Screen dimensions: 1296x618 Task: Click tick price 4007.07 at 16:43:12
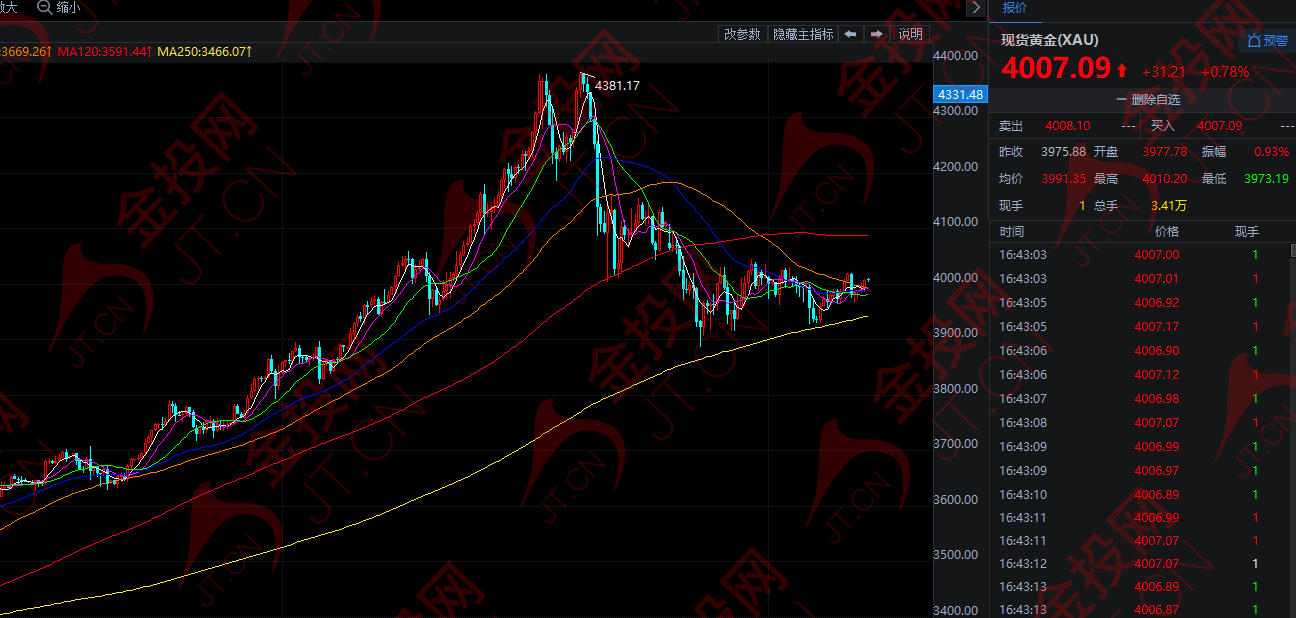(1157, 564)
